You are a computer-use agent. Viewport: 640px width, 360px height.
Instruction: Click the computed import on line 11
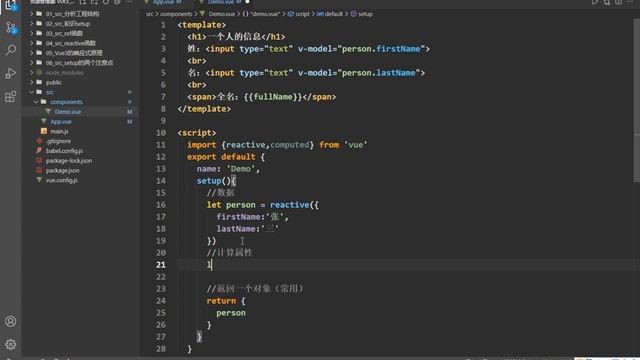tap(289, 145)
